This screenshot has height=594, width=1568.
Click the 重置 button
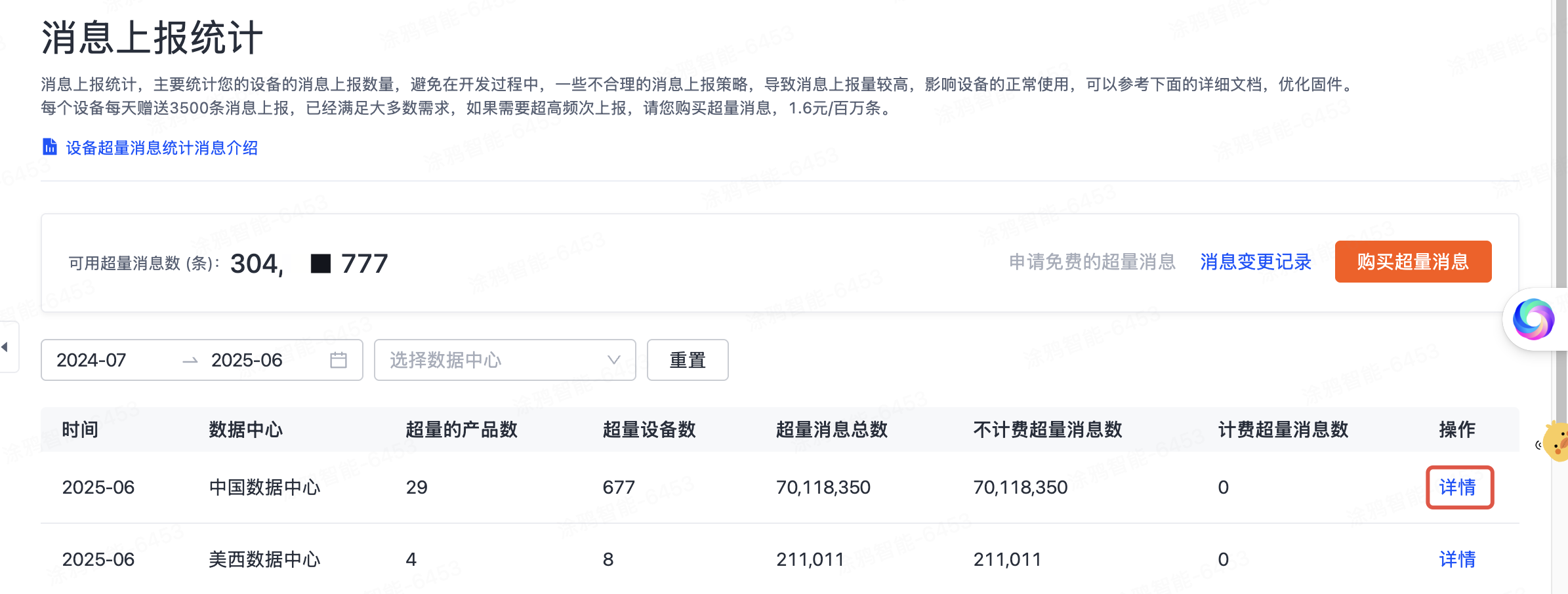[687, 360]
